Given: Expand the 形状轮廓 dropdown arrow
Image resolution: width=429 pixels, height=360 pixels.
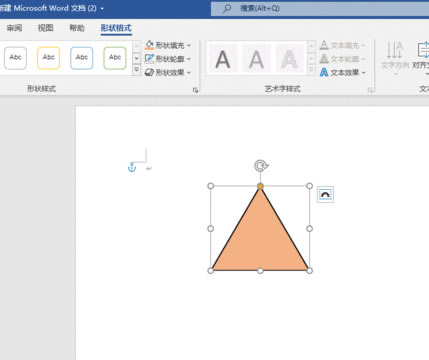Looking at the screenshot, I should (x=189, y=59).
